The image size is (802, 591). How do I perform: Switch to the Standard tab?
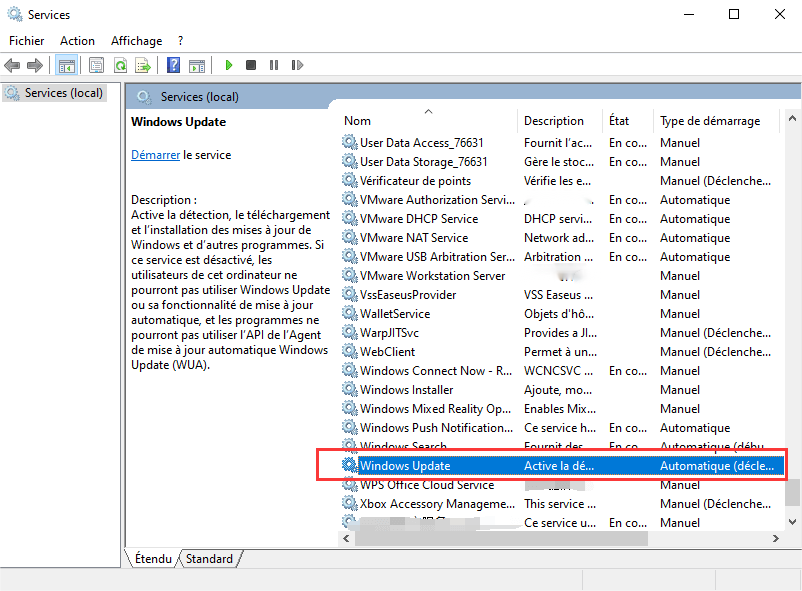207,559
